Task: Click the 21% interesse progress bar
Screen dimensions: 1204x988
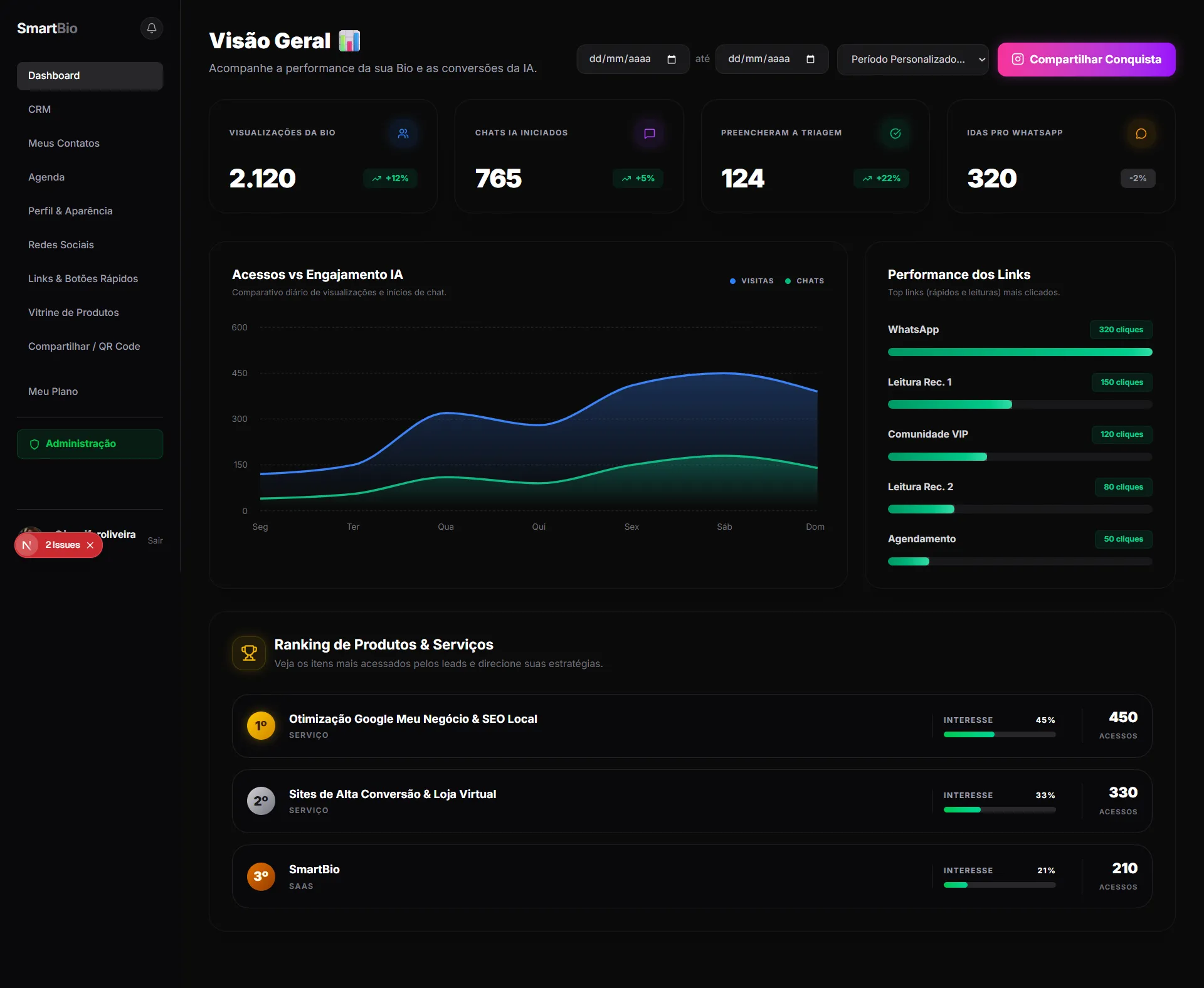Action: click(1000, 885)
